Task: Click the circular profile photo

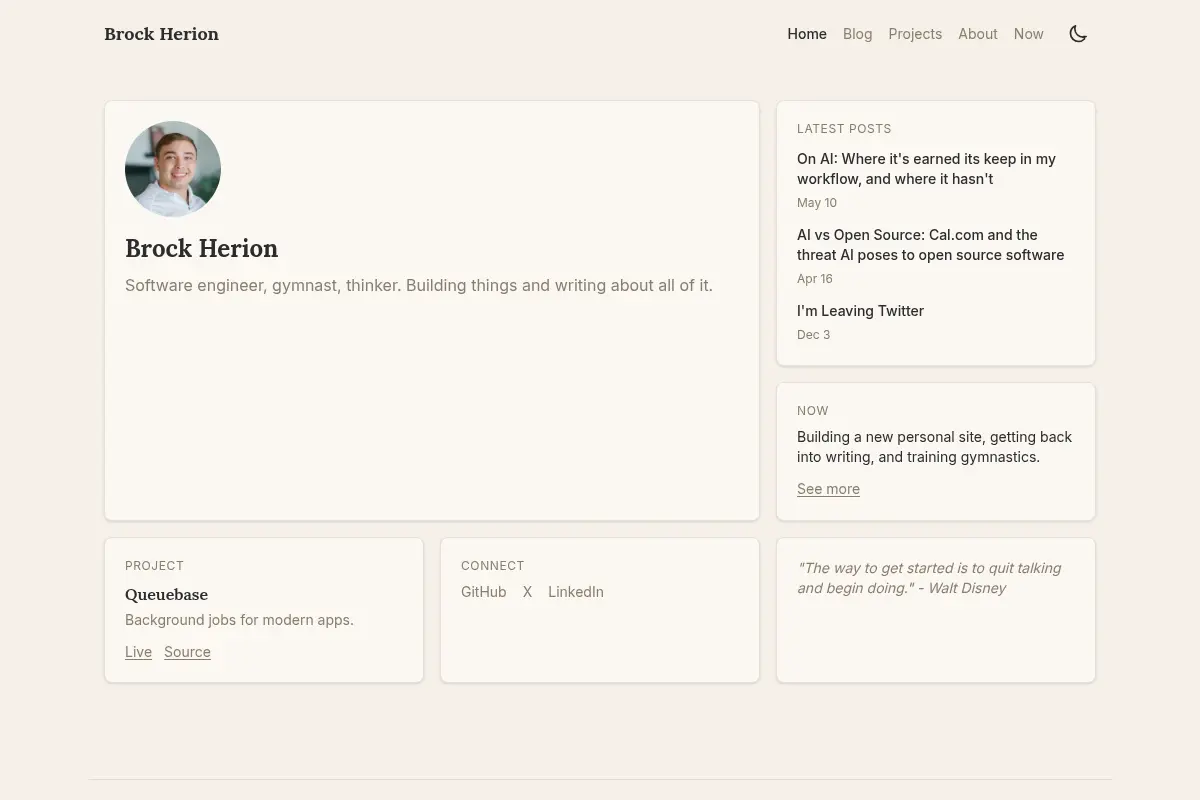Action: [x=173, y=169]
